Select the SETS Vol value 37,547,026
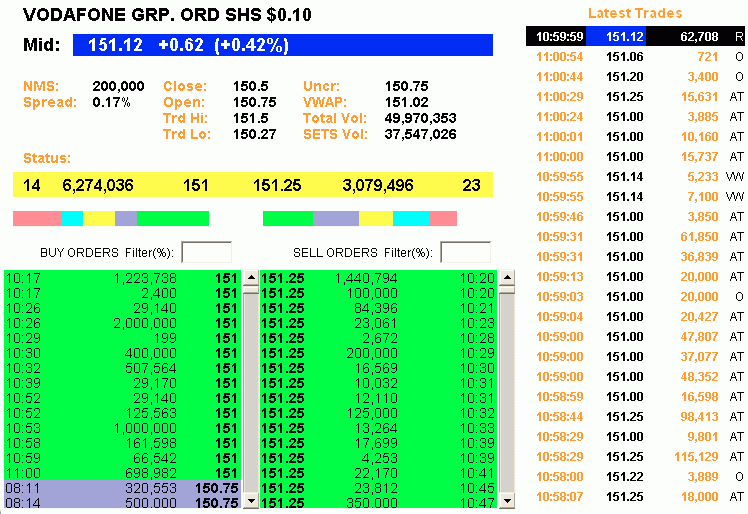Image resolution: width=748 pixels, height=514 pixels. point(420,134)
